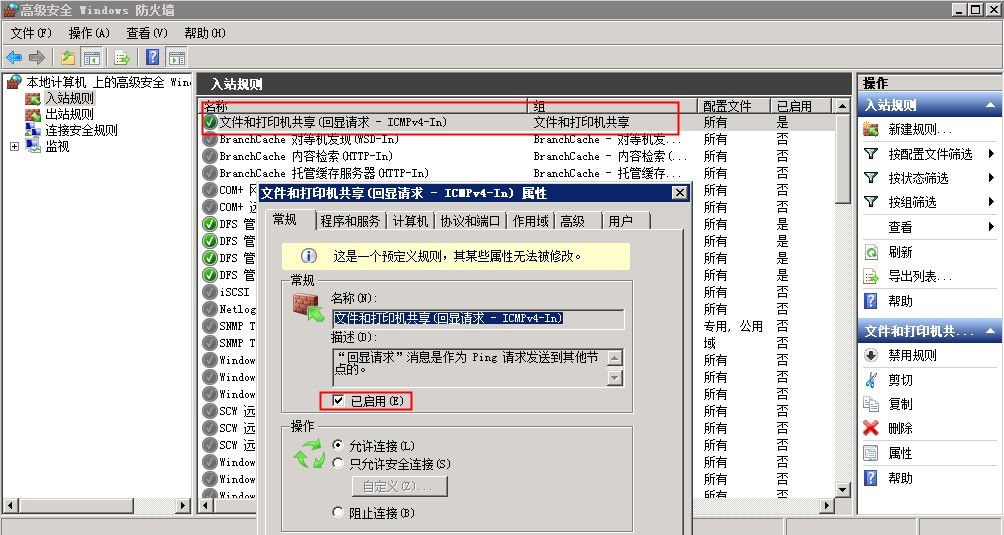Viewport: 1004px width, 535px height.
Task: Click the Up one level folder icon
Action: pos(67,58)
